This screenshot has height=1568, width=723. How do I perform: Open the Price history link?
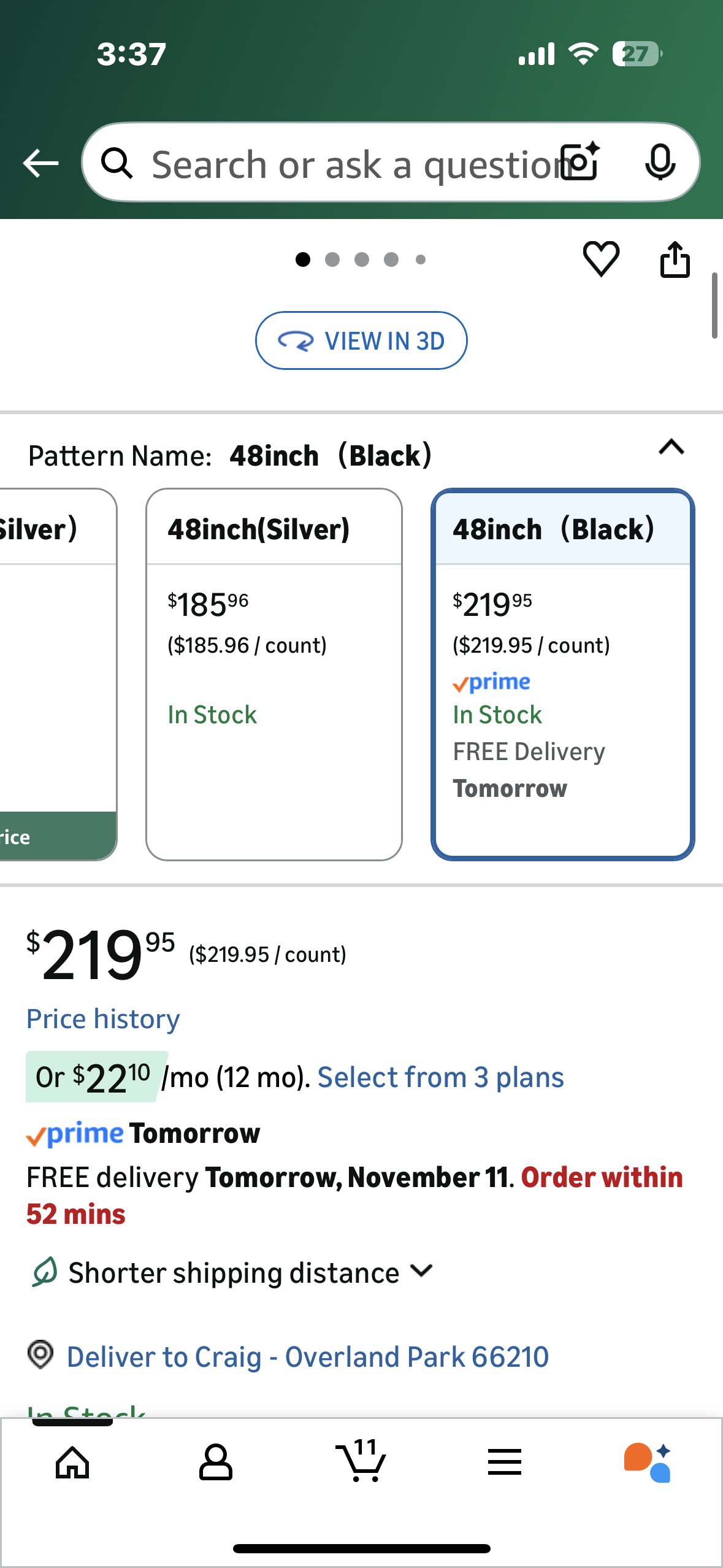click(103, 1019)
